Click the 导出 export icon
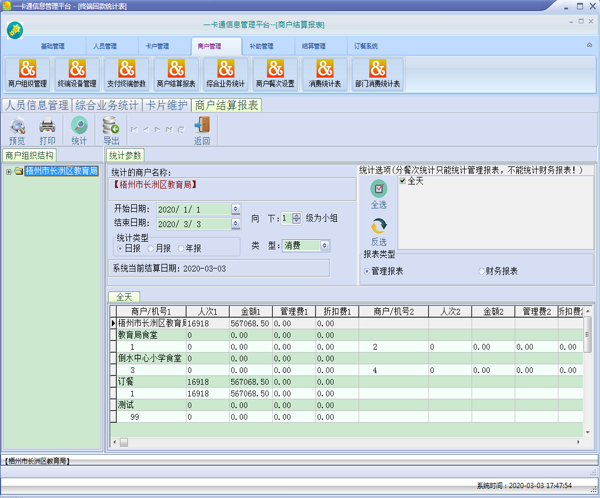This screenshot has height=498, width=600. point(111,131)
